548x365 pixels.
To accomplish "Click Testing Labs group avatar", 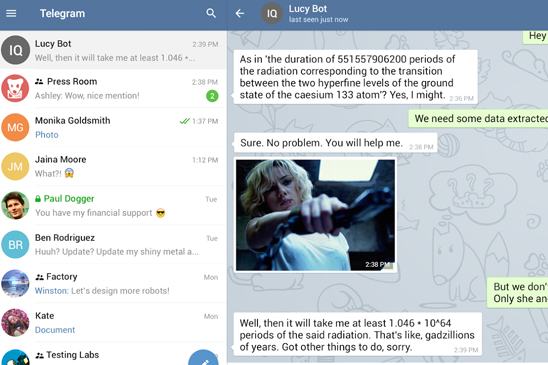I will (15, 357).
